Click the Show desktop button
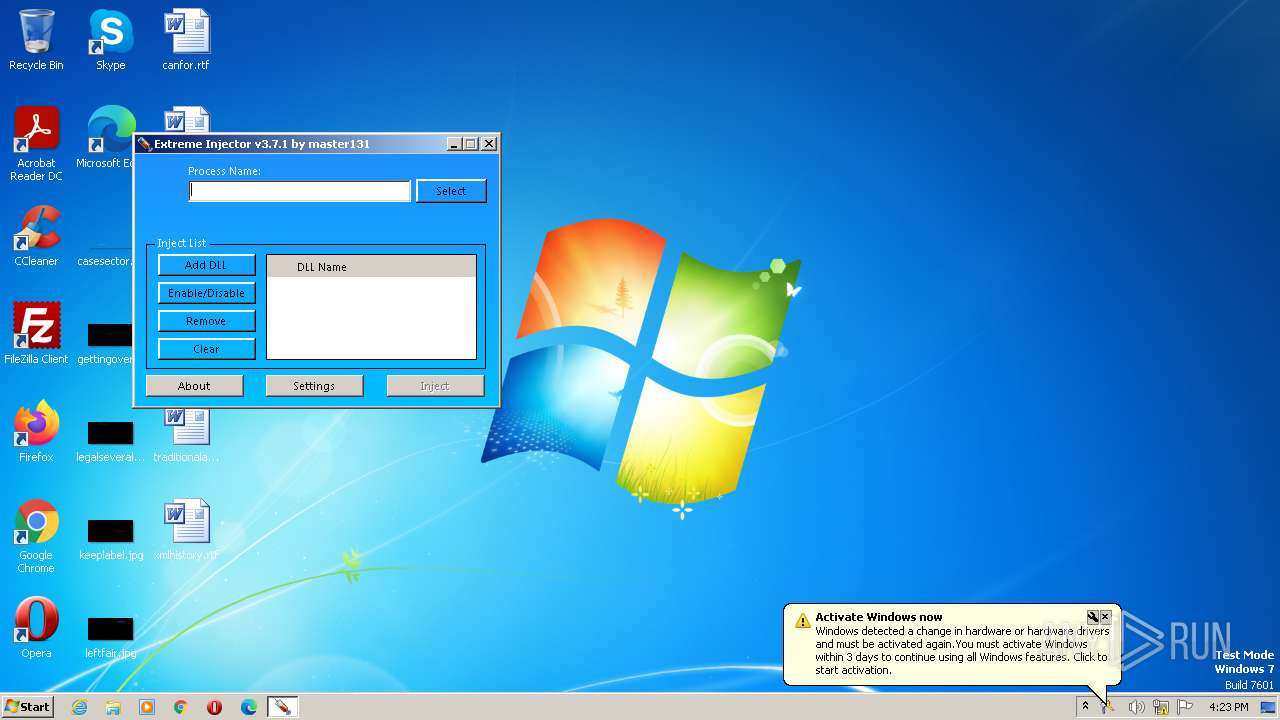This screenshot has width=1280, height=720. click(1268, 707)
